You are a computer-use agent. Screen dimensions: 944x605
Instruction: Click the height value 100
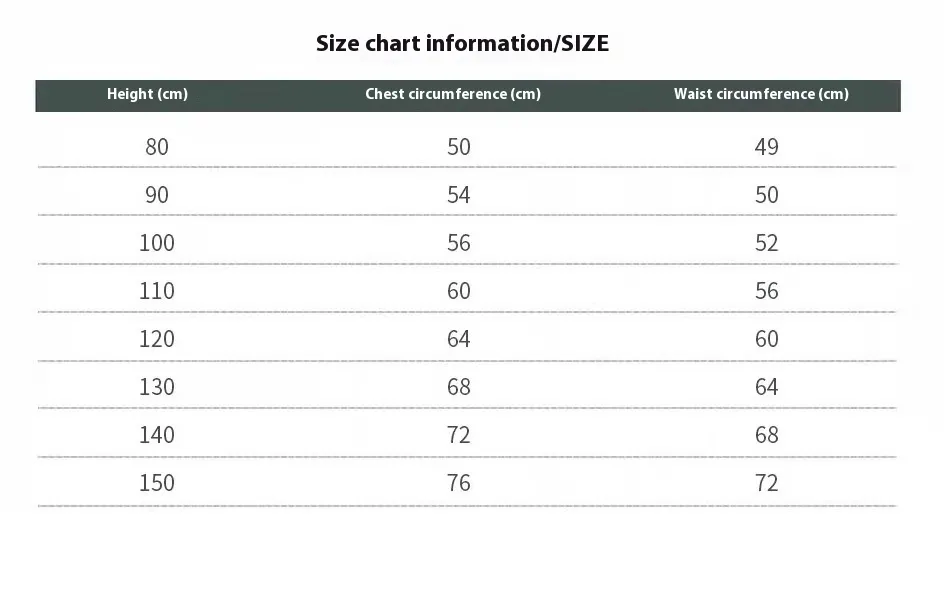point(157,243)
